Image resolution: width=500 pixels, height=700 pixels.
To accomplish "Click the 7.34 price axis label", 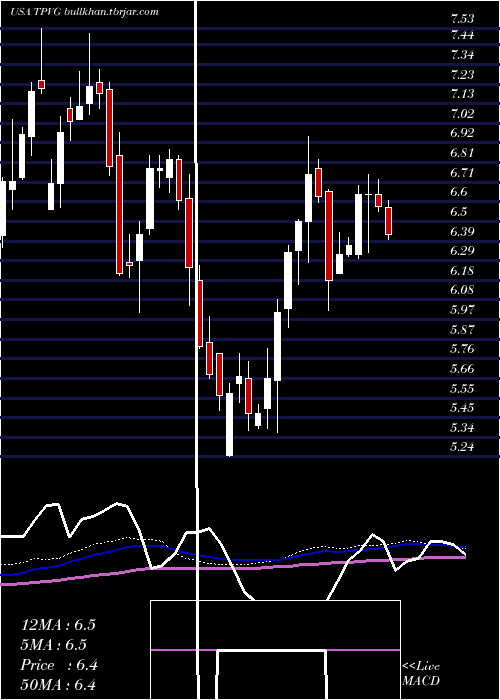I will pyautogui.click(x=462, y=55).
